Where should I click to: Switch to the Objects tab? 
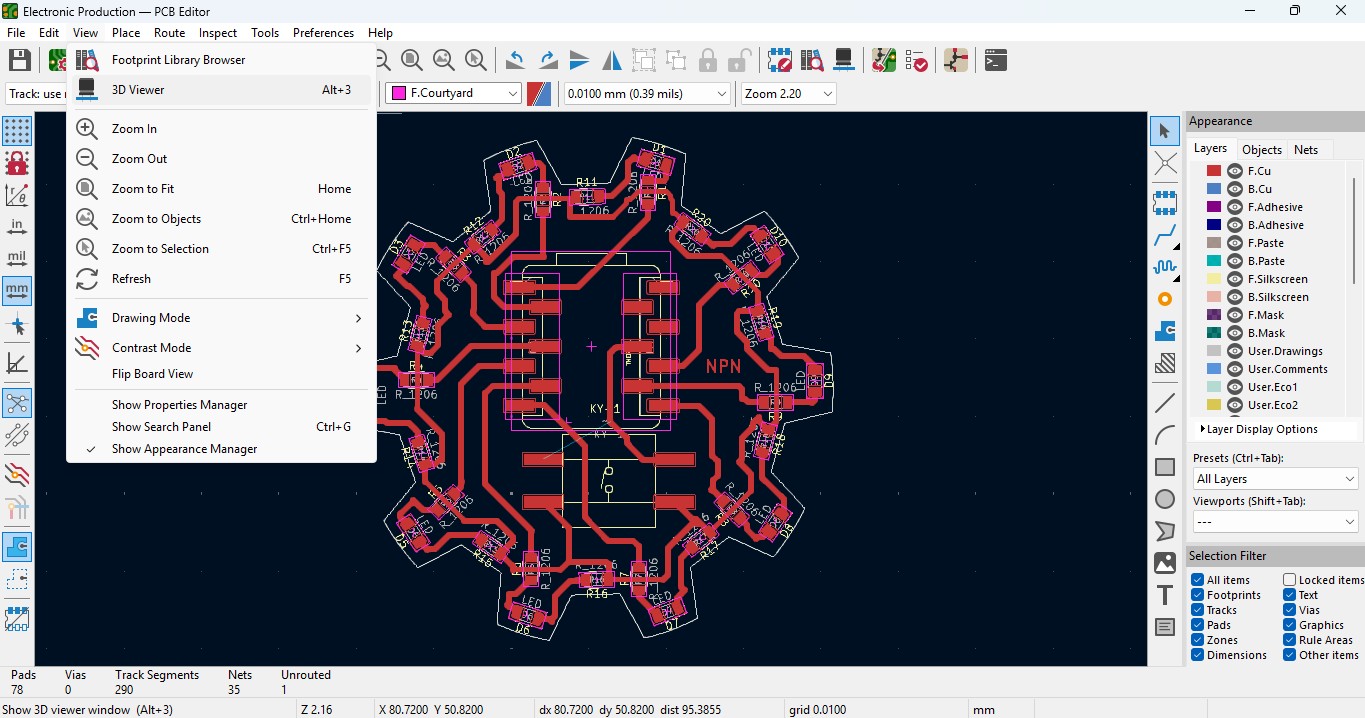coord(1261,150)
